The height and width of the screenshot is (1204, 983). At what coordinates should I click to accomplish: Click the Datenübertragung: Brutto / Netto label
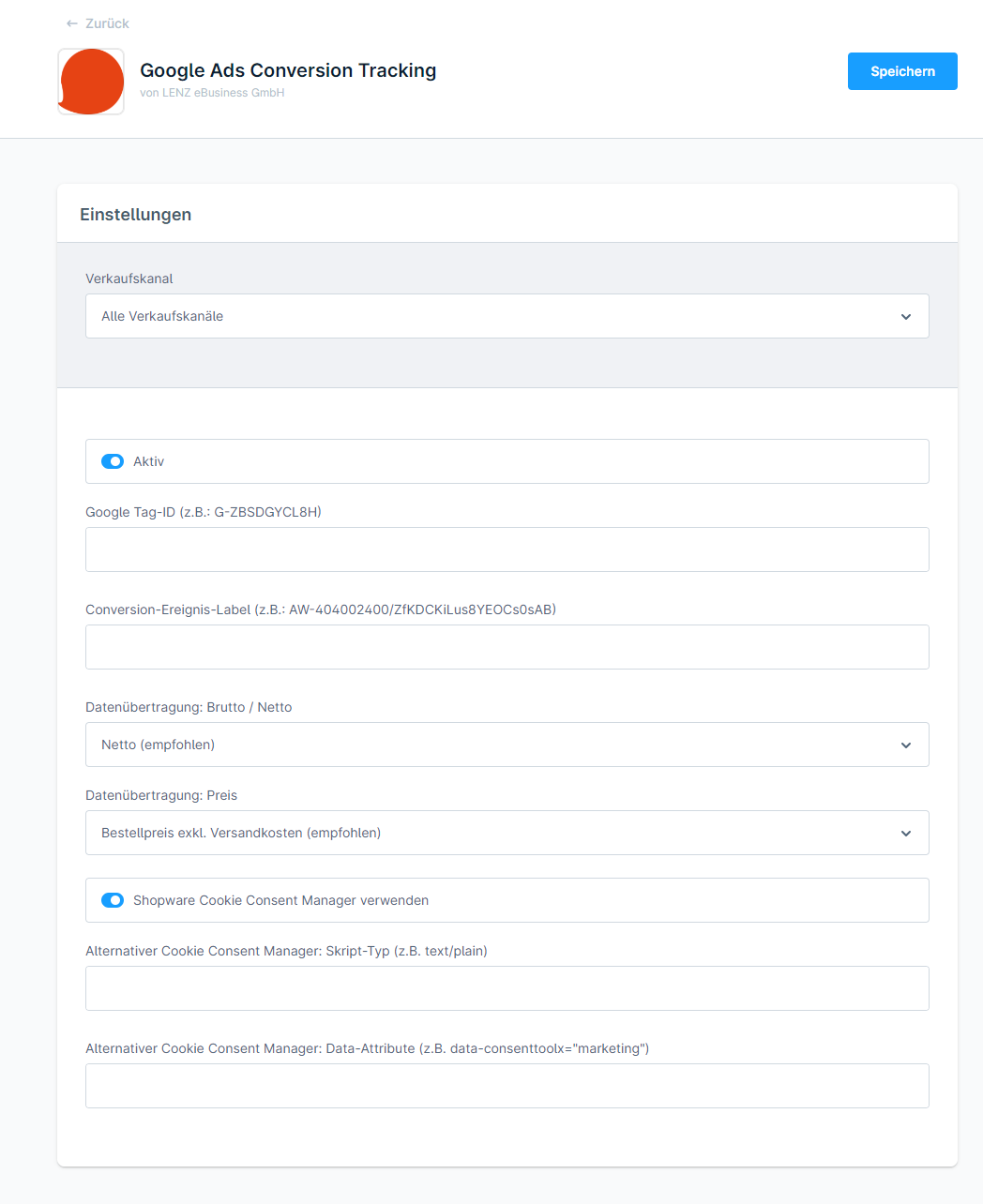click(x=189, y=707)
